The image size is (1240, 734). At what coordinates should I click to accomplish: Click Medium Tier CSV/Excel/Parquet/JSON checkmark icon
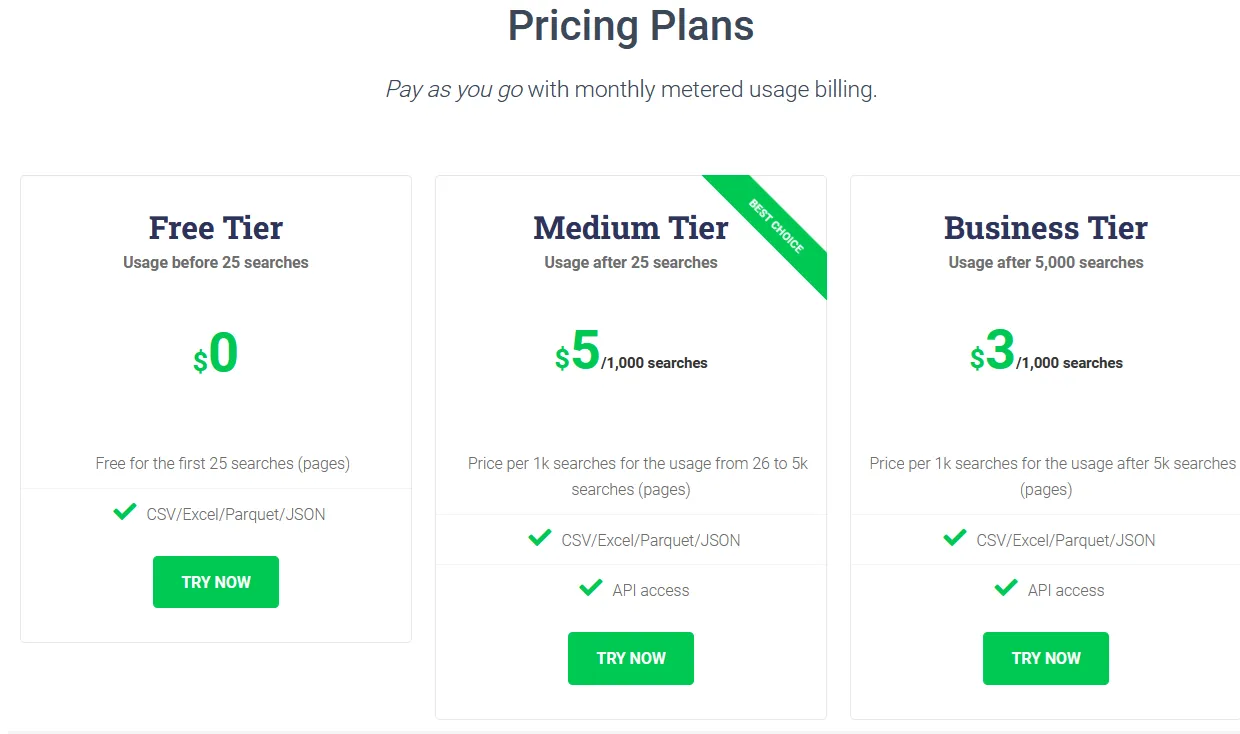[540, 538]
